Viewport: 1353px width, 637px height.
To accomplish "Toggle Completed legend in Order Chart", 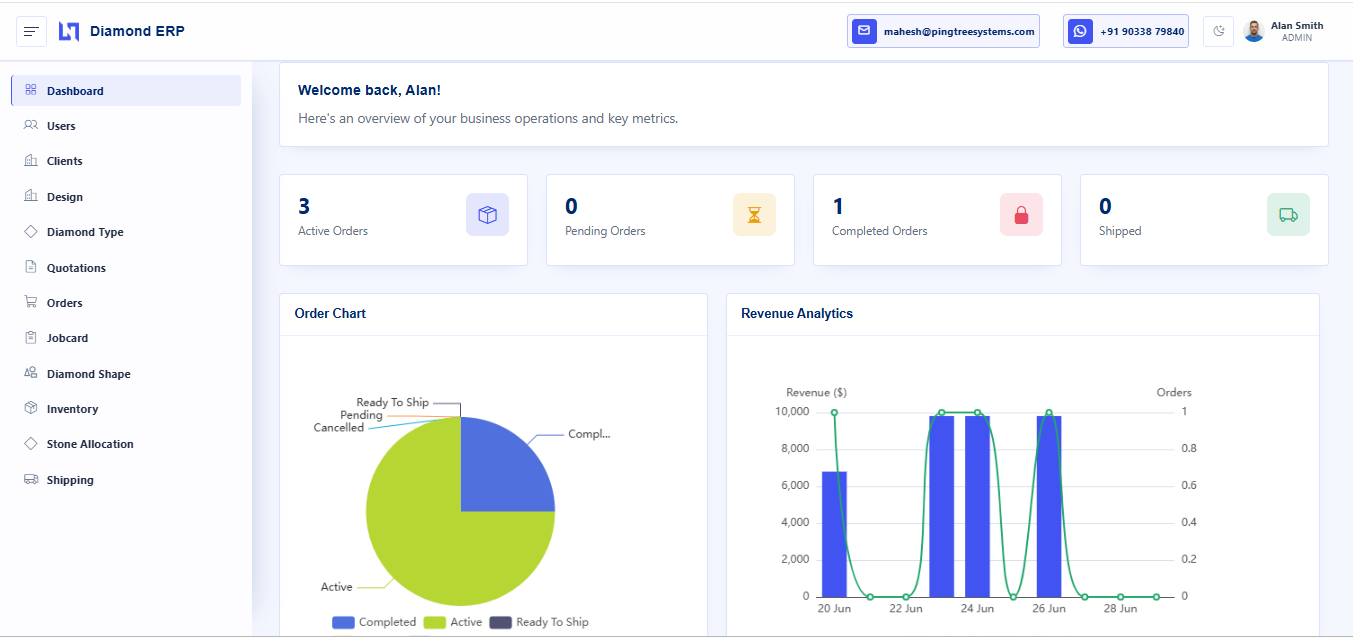I will [x=374, y=622].
